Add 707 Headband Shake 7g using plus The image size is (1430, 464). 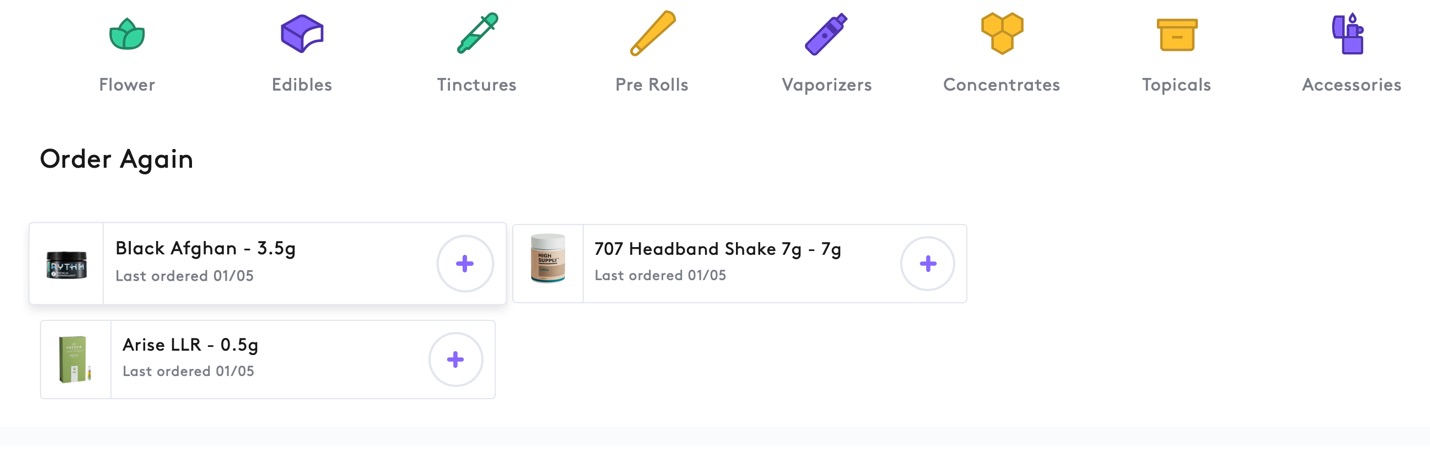tap(927, 264)
